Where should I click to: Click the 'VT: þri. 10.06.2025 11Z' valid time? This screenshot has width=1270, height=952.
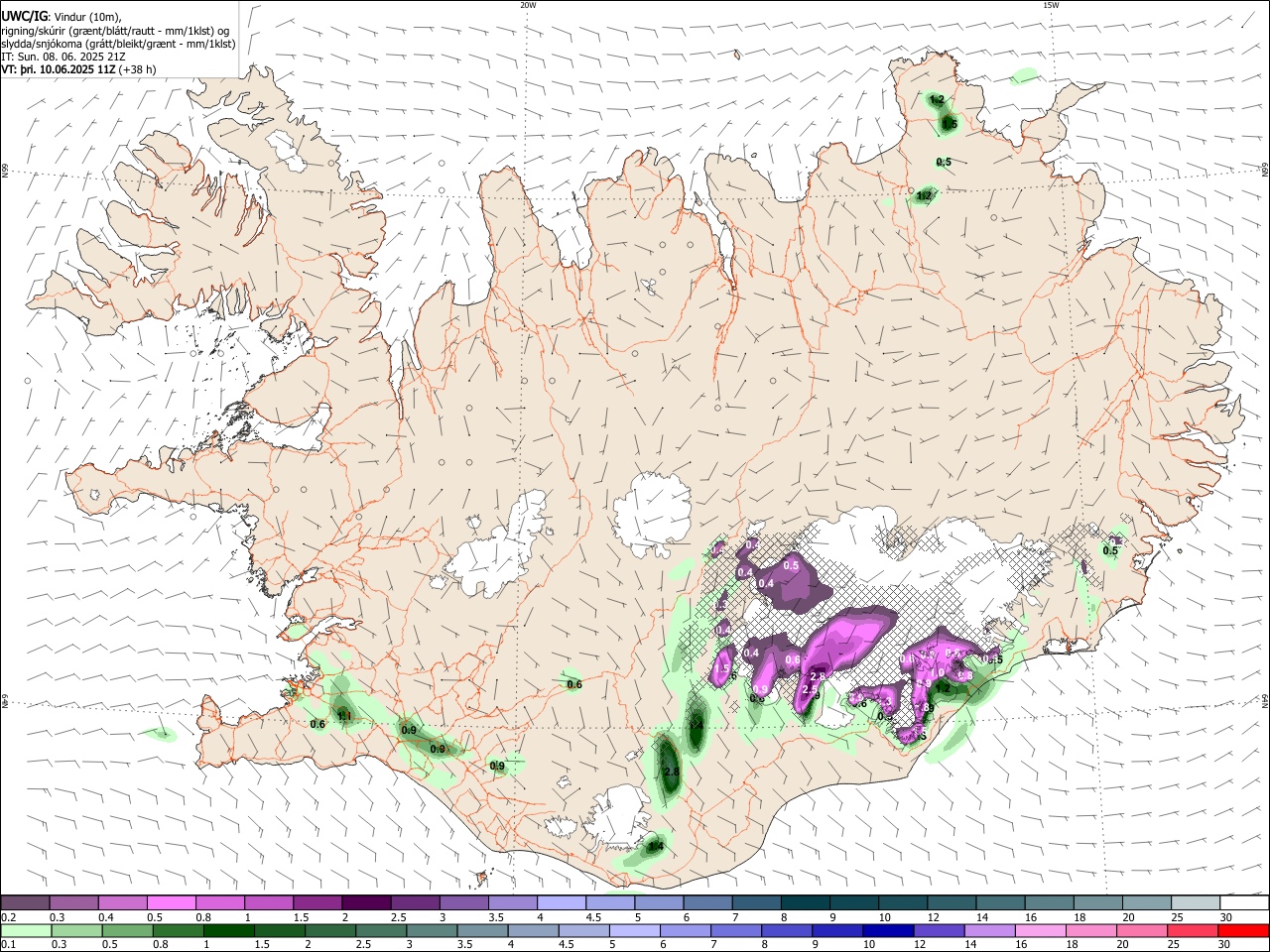pyautogui.click(x=58, y=69)
